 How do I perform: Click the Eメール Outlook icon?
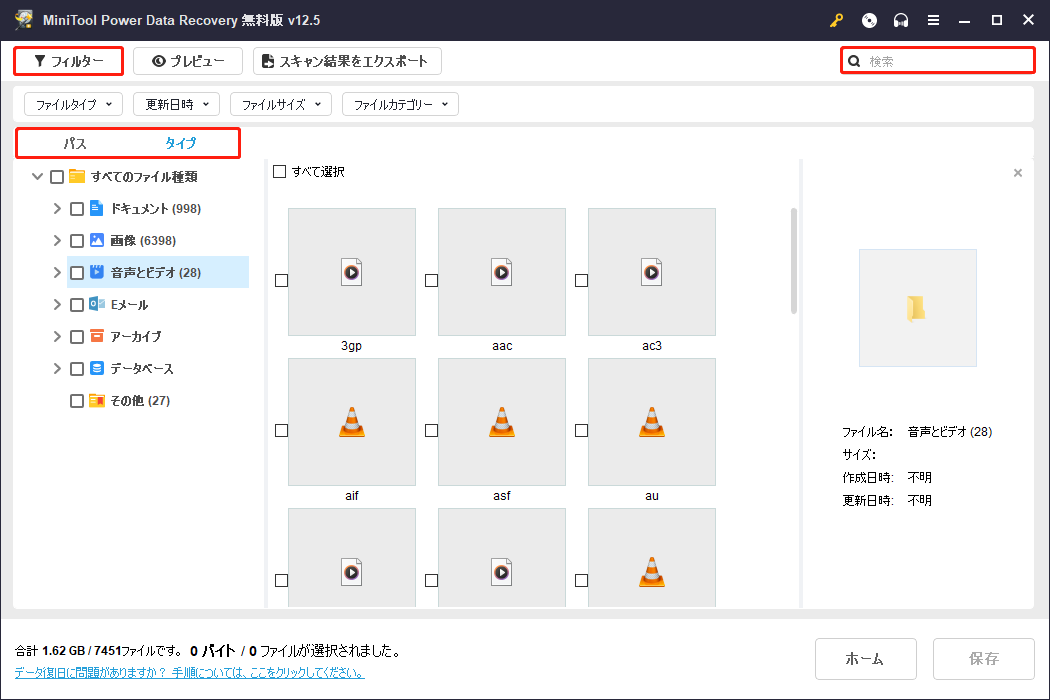click(97, 303)
